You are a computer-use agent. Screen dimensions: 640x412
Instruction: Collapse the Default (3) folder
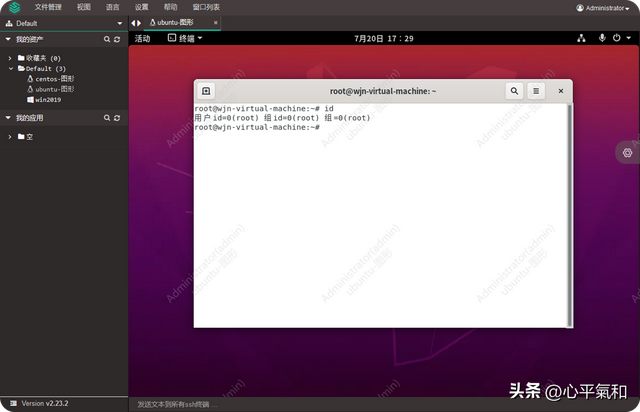(x=11, y=69)
